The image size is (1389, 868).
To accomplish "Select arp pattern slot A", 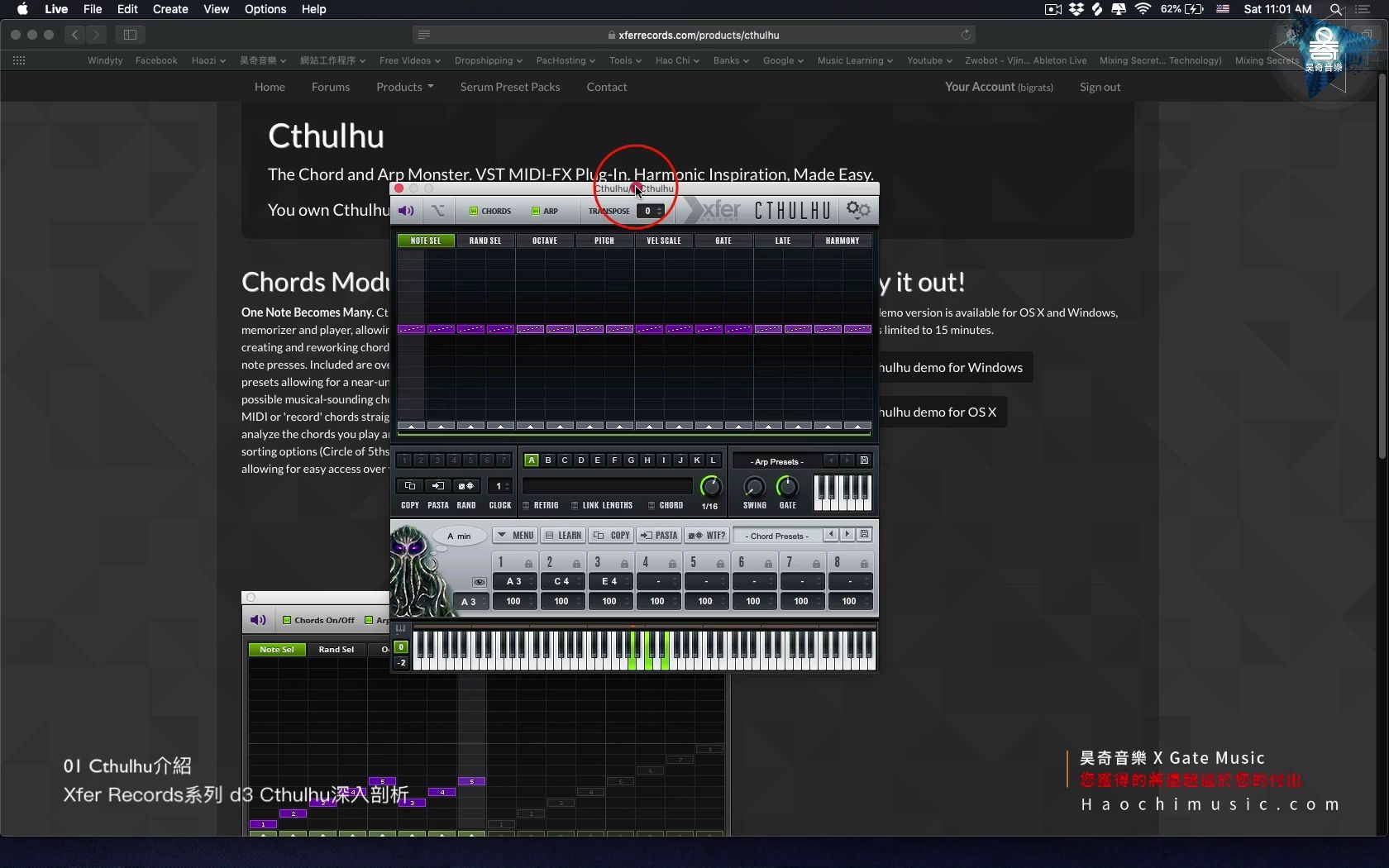I will [x=532, y=460].
